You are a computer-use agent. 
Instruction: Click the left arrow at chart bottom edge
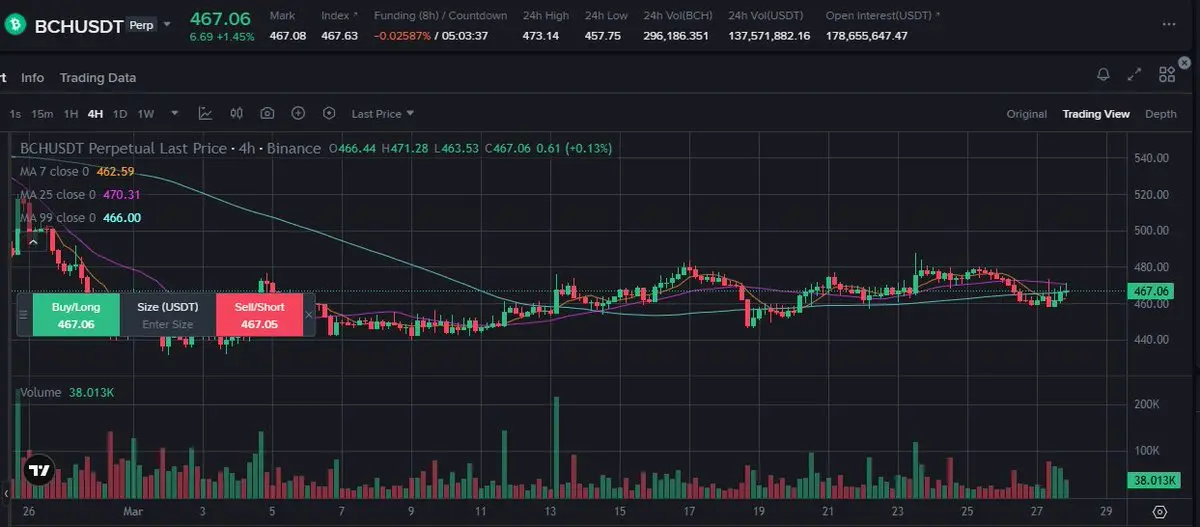[x=5, y=493]
